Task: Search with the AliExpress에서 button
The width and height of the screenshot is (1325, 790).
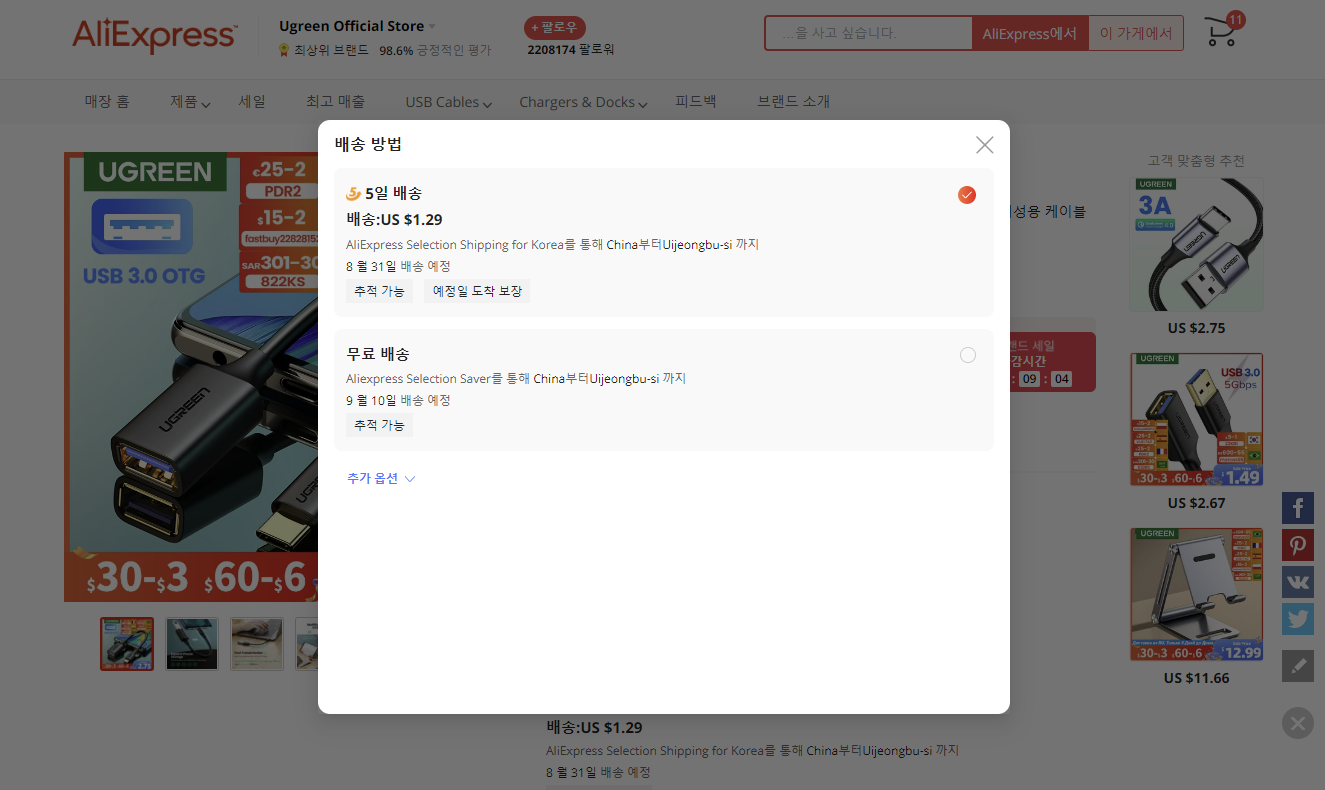Action: 1029,33
